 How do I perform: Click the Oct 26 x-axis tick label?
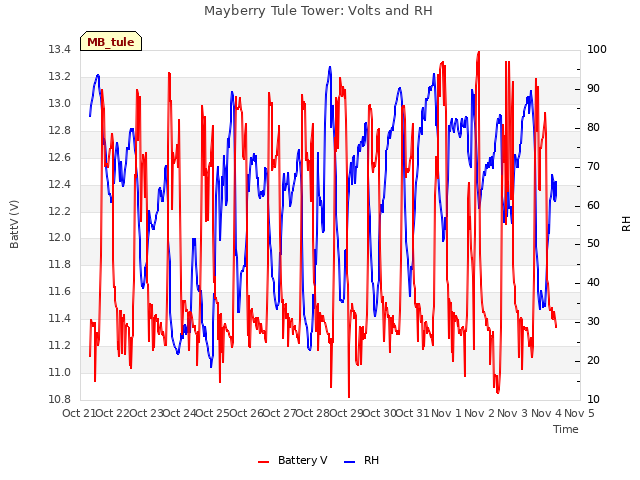point(246,413)
